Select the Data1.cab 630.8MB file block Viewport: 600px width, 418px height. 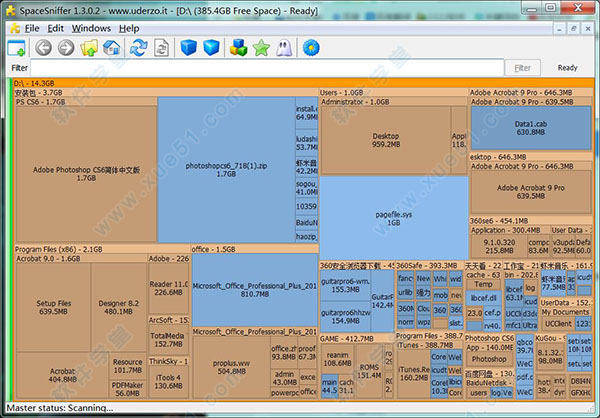pos(531,128)
